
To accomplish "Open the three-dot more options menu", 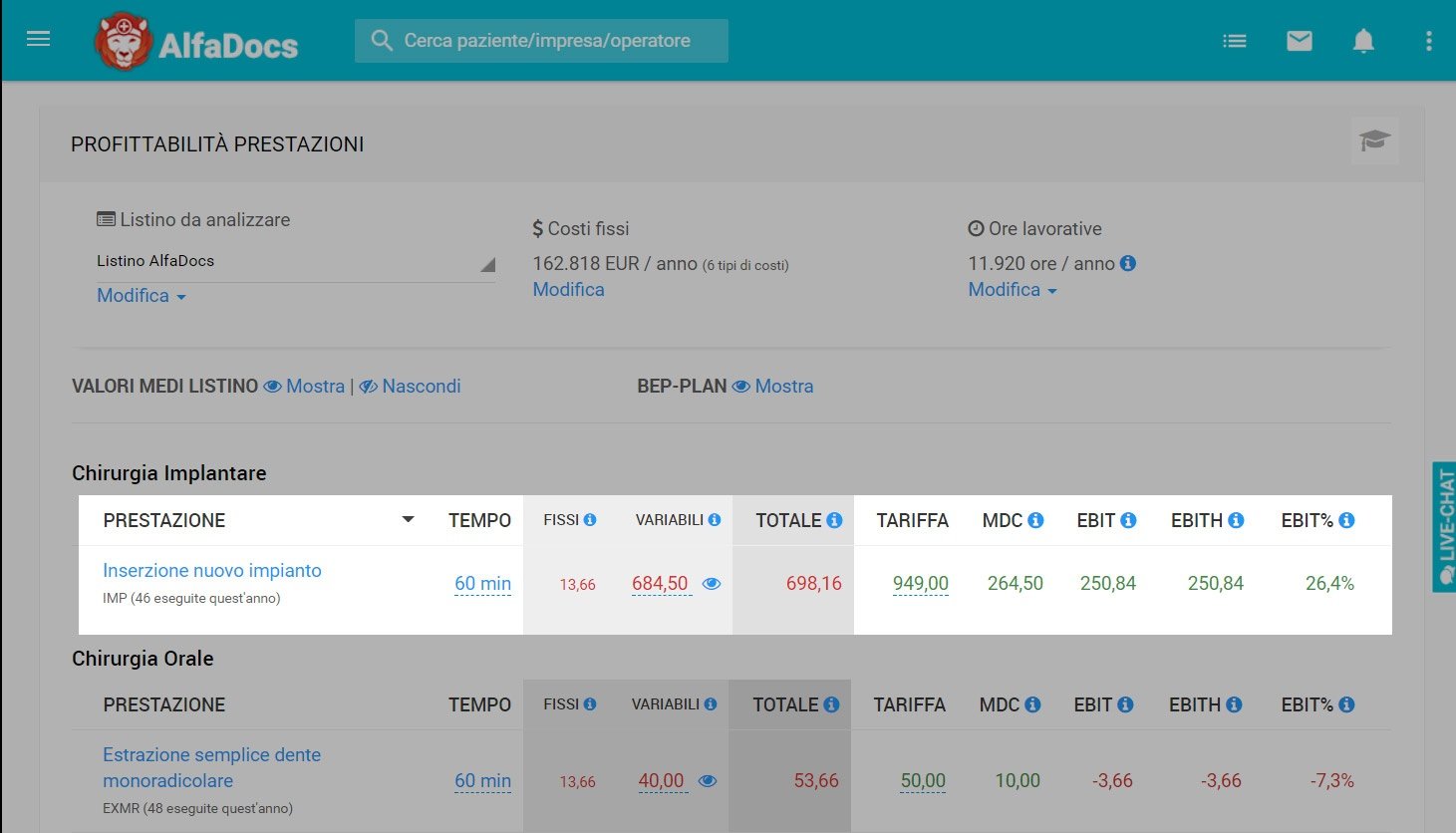I will tap(1428, 41).
